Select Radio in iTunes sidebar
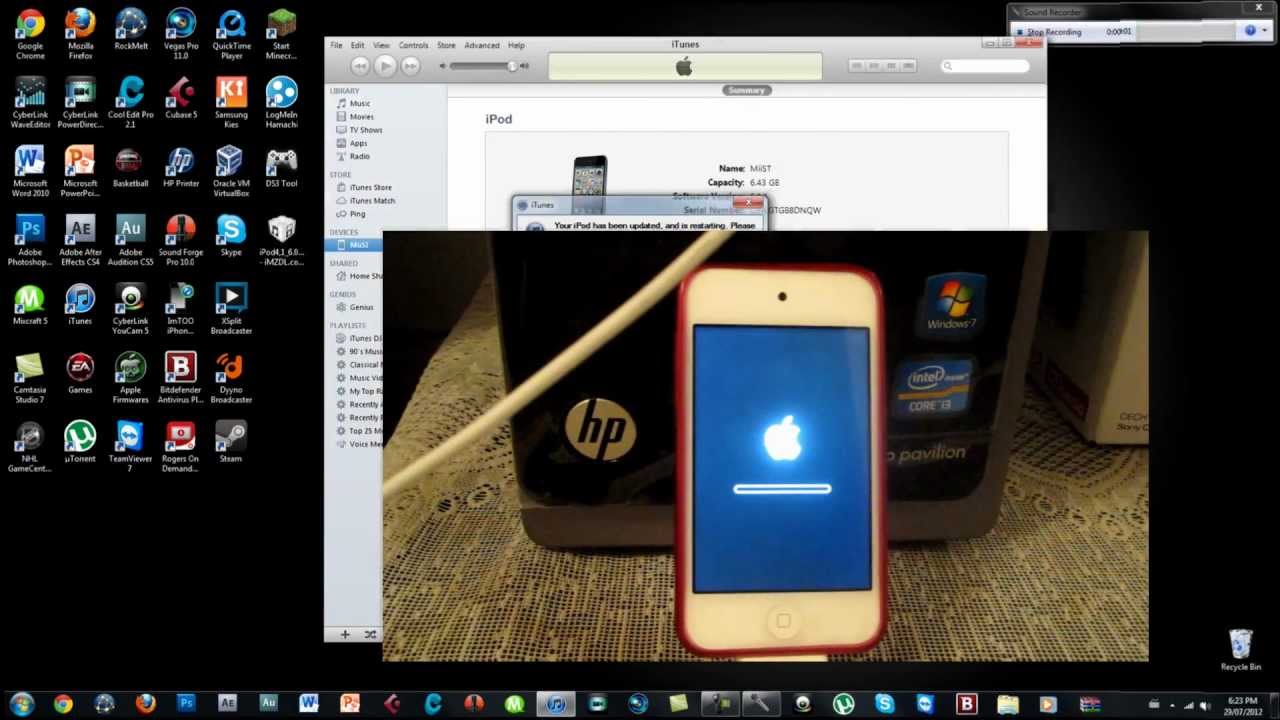The width and height of the screenshot is (1280, 720). [360, 157]
